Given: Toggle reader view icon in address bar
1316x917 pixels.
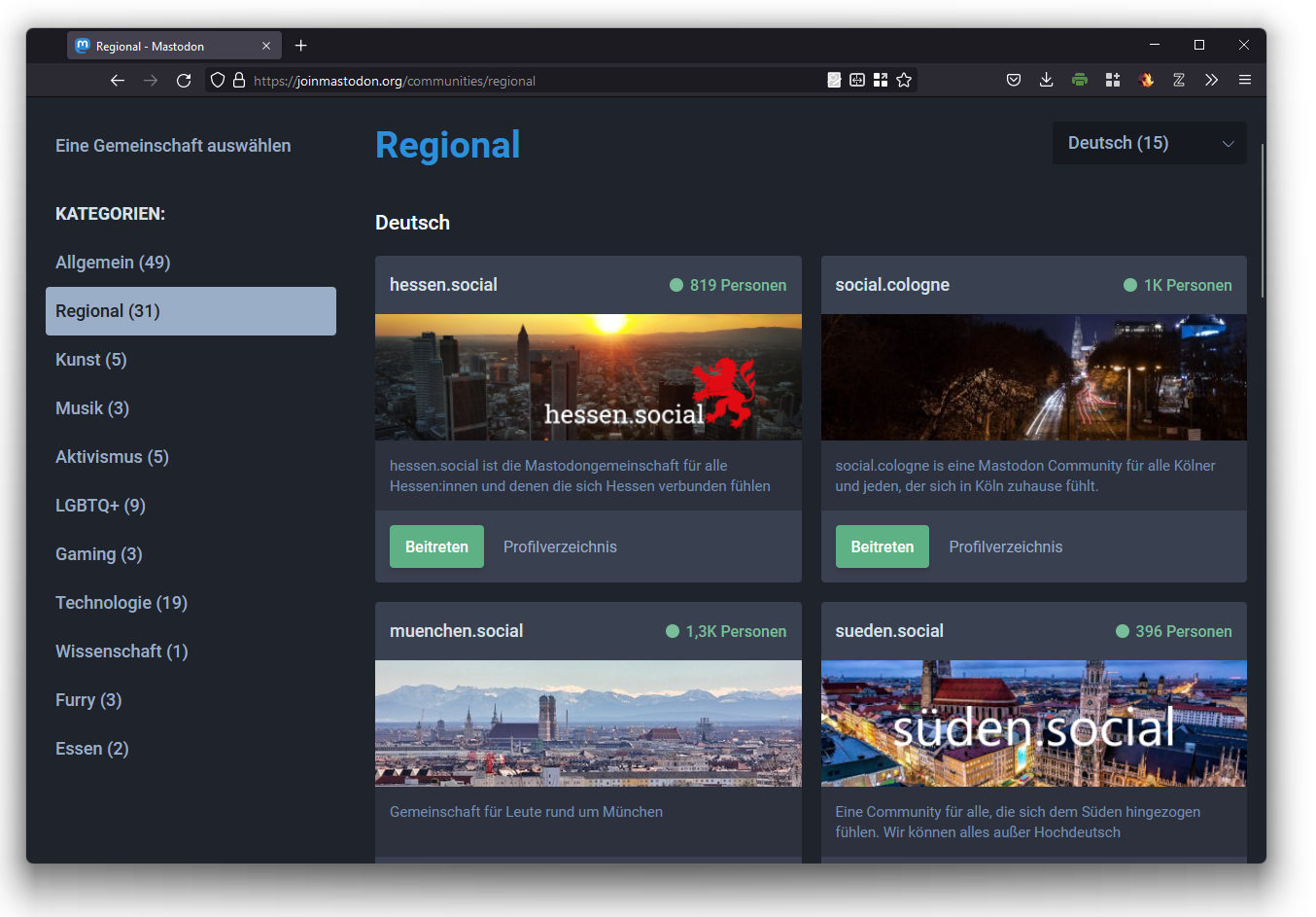Looking at the screenshot, I should coord(834,80).
